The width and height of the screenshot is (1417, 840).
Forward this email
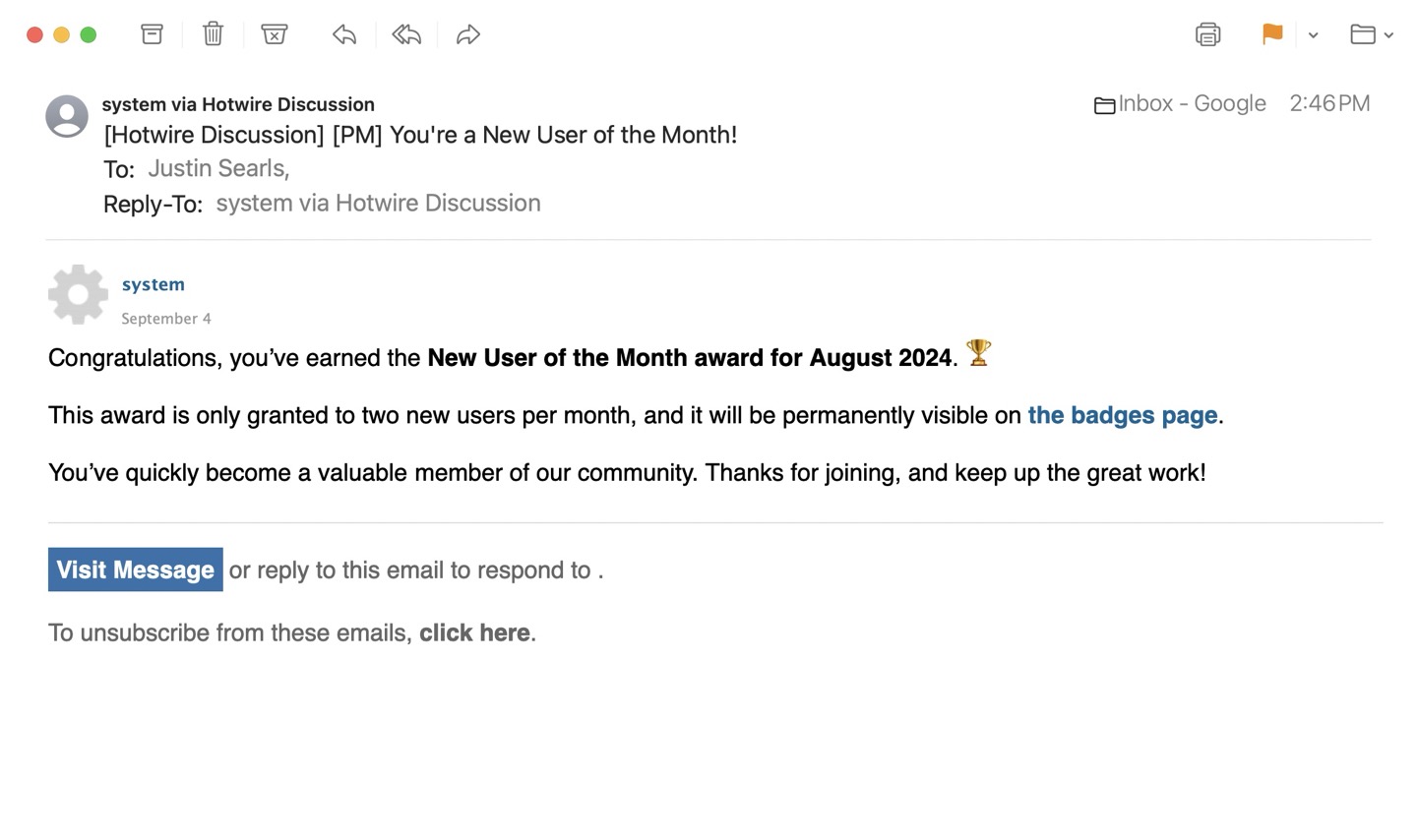(468, 34)
